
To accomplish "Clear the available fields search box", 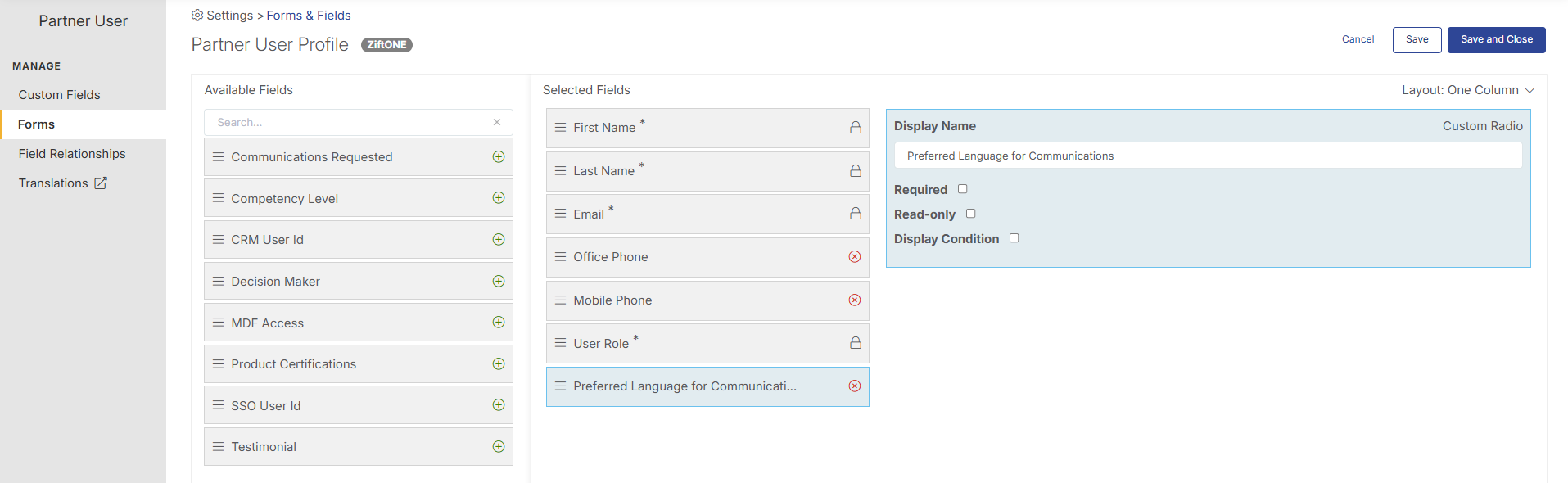I will pos(497,122).
